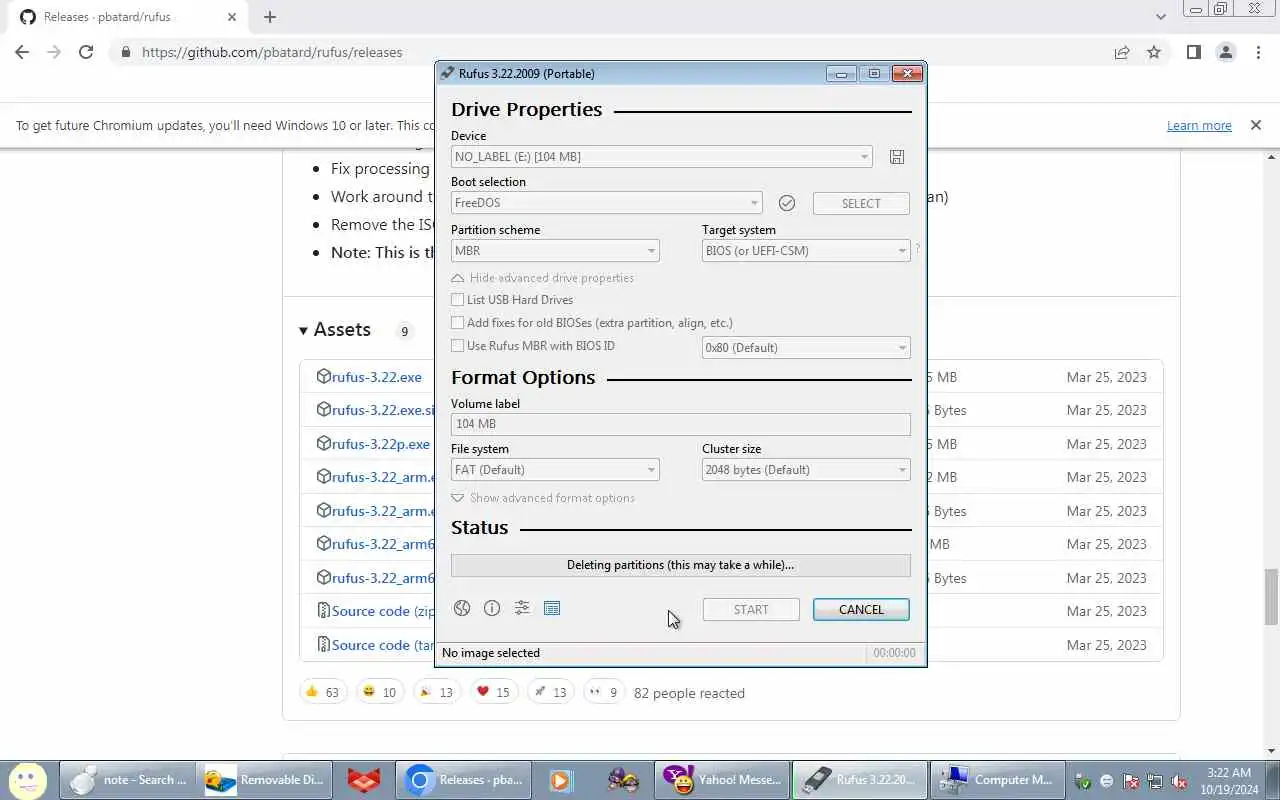Open the Boot selection FreeDOS dropdown
Viewport: 1280px width, 800px height.
click(606, 203)
